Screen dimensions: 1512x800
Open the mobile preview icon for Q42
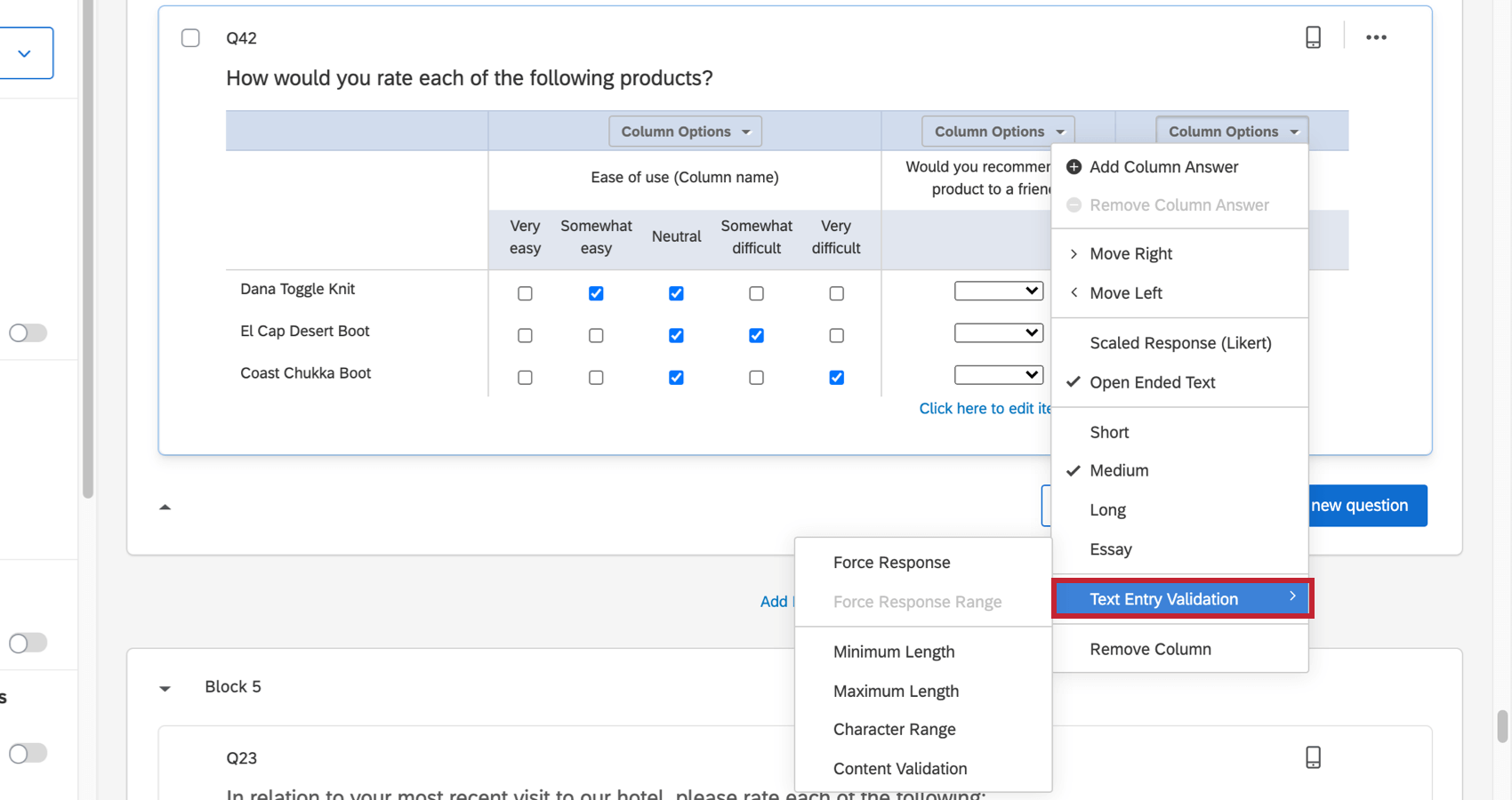[1313, 37]
